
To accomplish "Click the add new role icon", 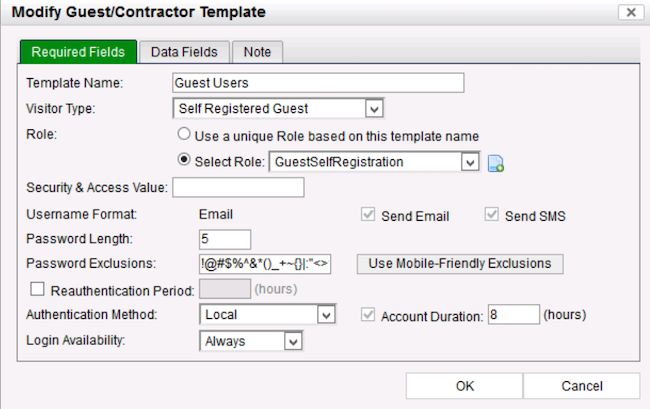I will 496,162.
